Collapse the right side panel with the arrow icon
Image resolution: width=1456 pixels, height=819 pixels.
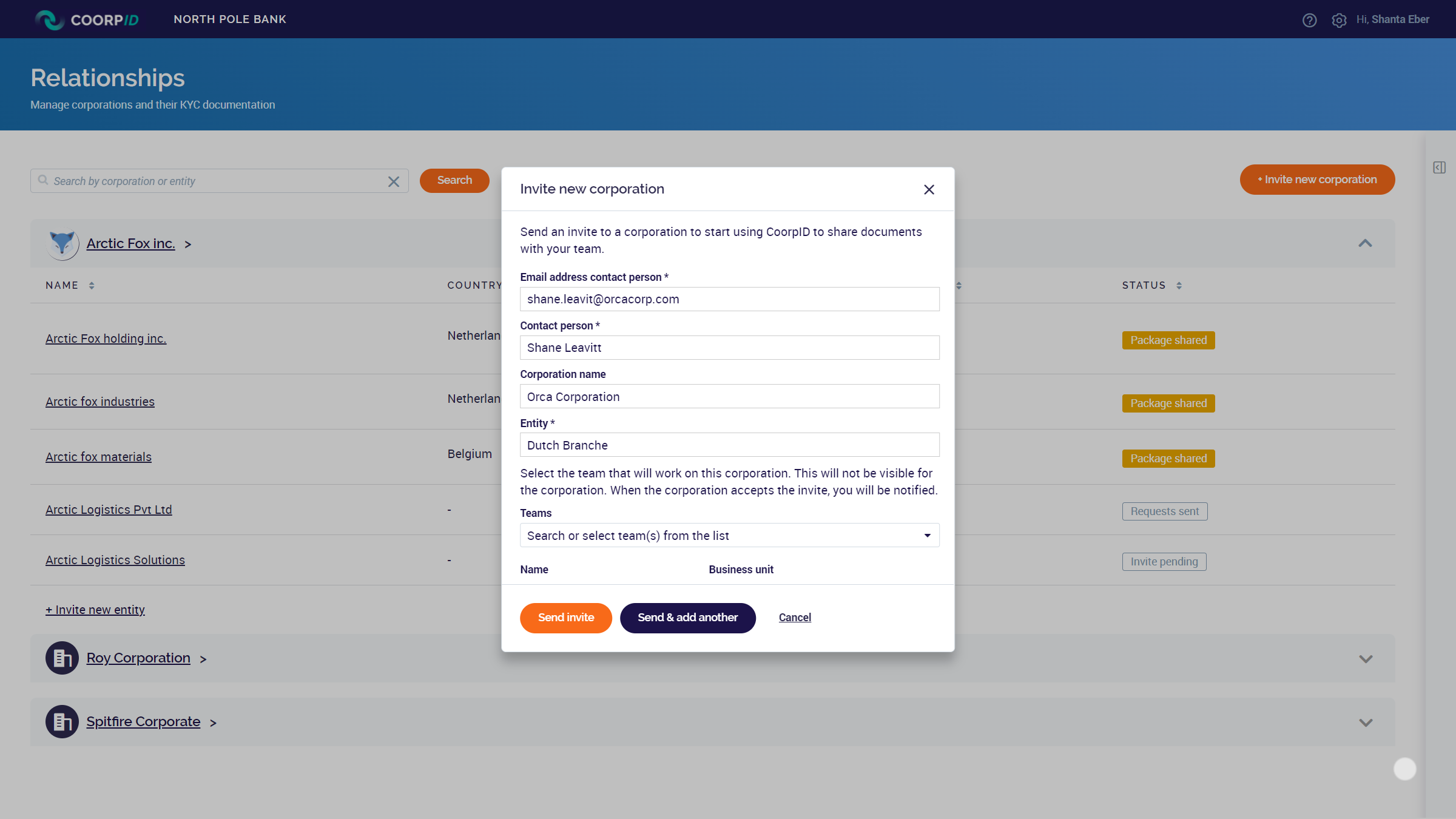coord(1439,167)
